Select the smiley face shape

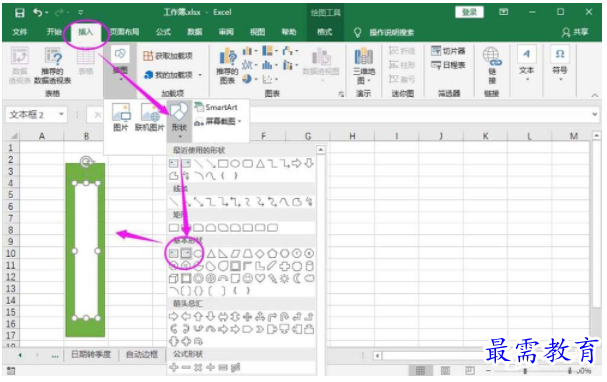click(247, 278)
